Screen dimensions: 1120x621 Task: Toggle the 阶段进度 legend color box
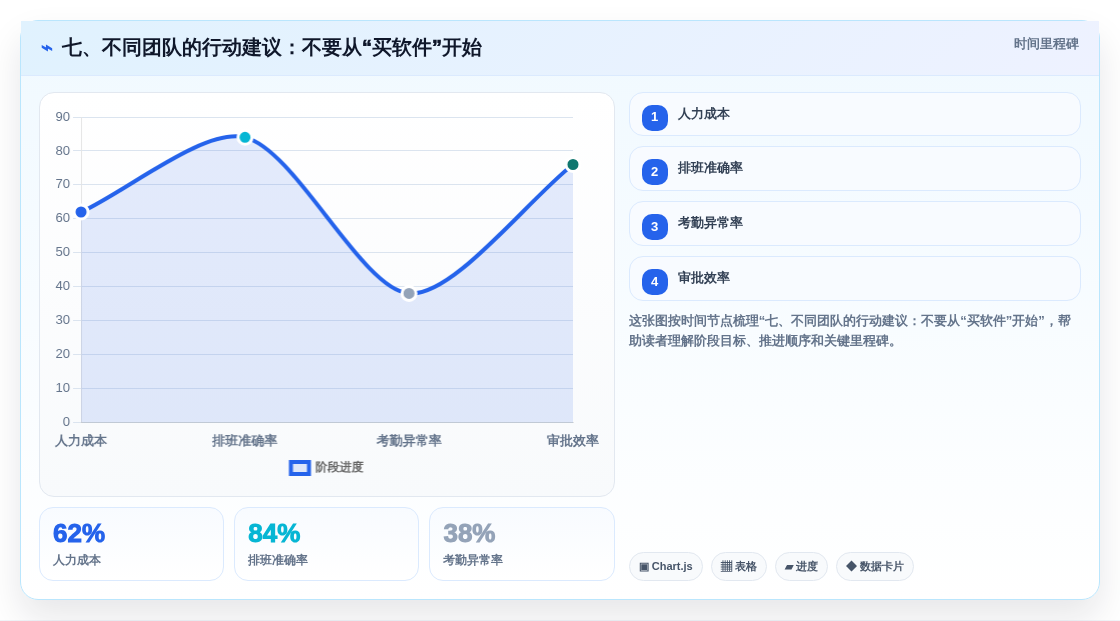(x=299, y=468)
